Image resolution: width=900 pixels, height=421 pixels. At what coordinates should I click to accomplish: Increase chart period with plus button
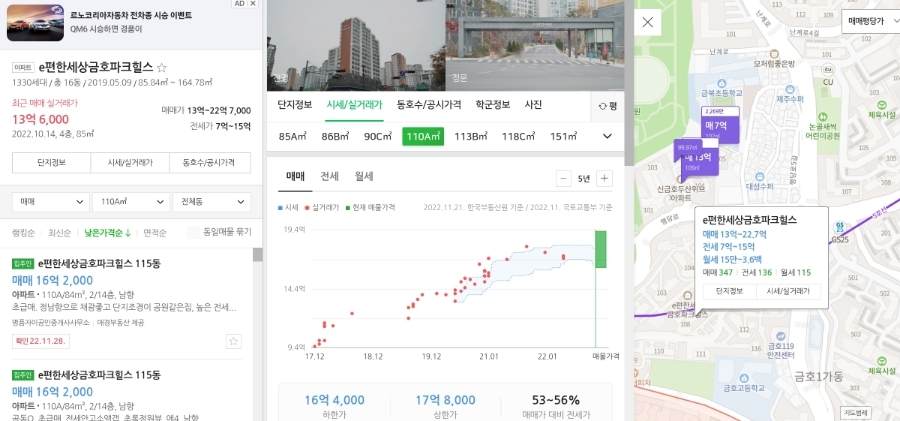click(604, 179)
